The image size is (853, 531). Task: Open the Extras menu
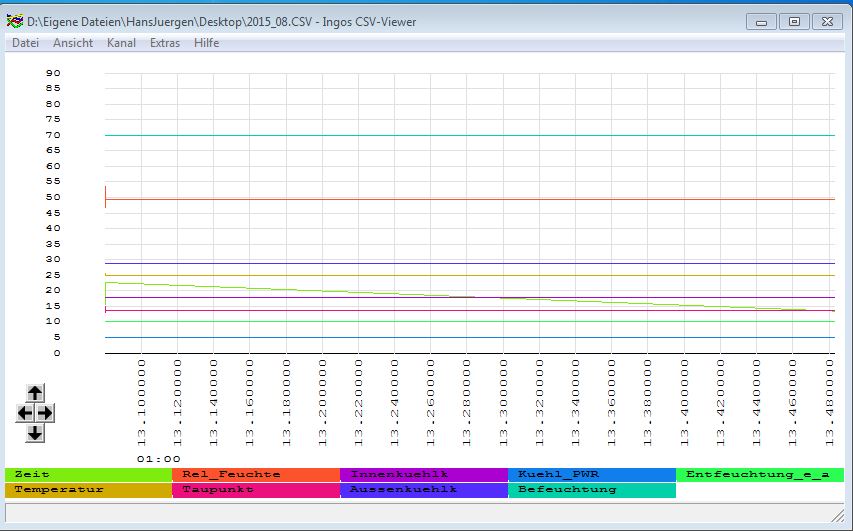click(x=165, y=43)
